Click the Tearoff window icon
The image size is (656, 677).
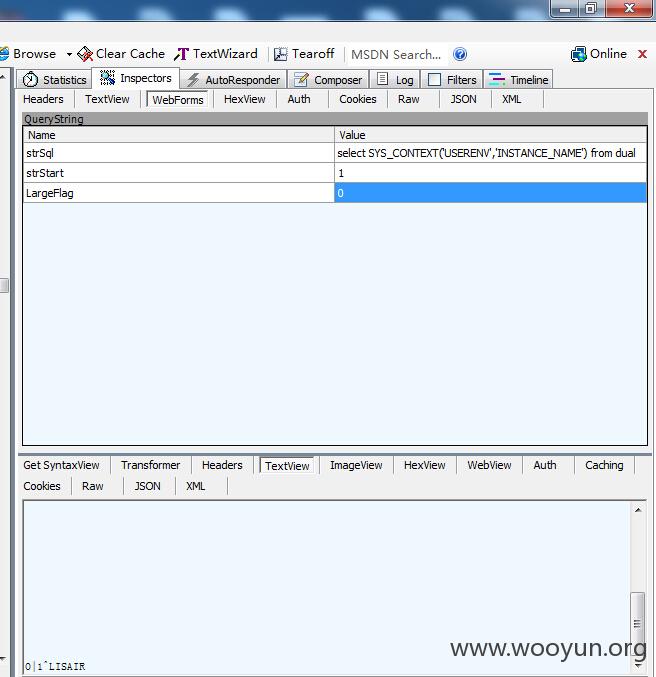point(281,54)
